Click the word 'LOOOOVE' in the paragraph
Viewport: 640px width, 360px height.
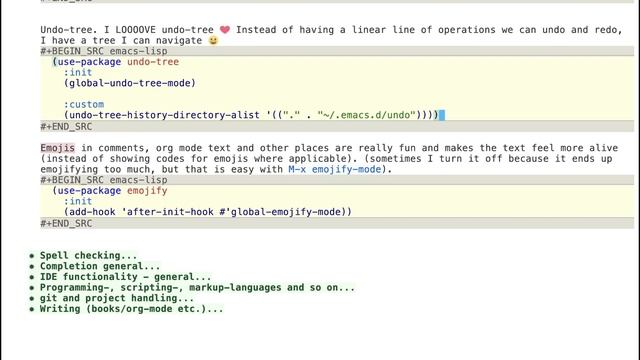[136, 29]
